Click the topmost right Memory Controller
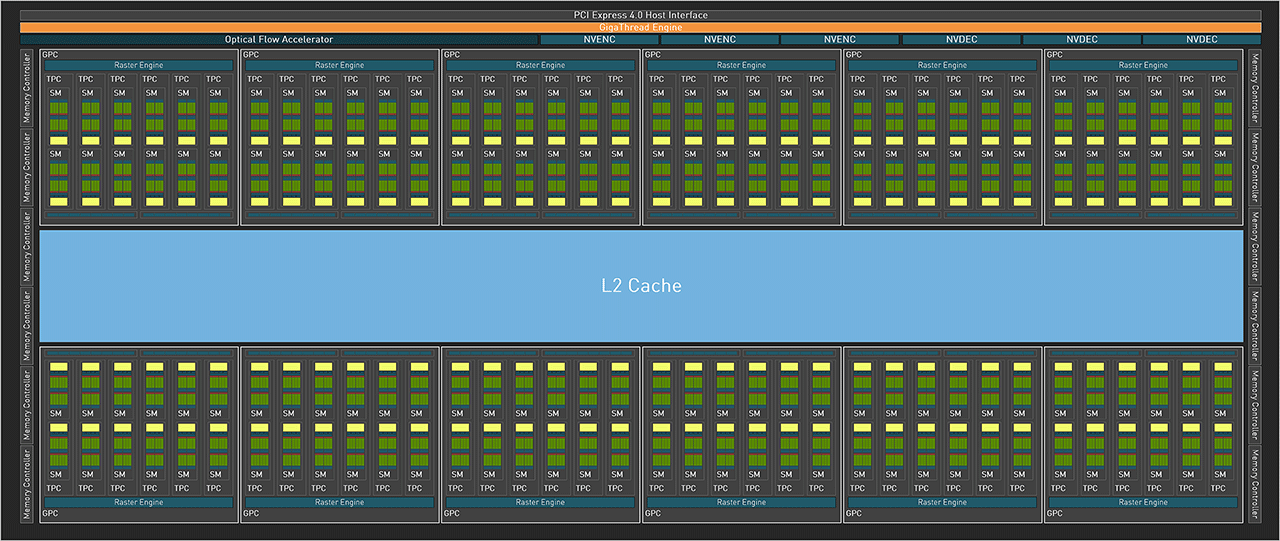Screen dimensions: 1280x541 (1255, 87)
